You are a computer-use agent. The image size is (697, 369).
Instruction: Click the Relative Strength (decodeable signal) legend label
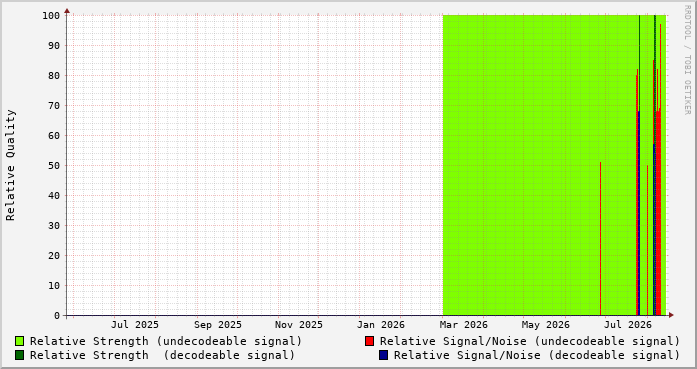pos(162,355)
